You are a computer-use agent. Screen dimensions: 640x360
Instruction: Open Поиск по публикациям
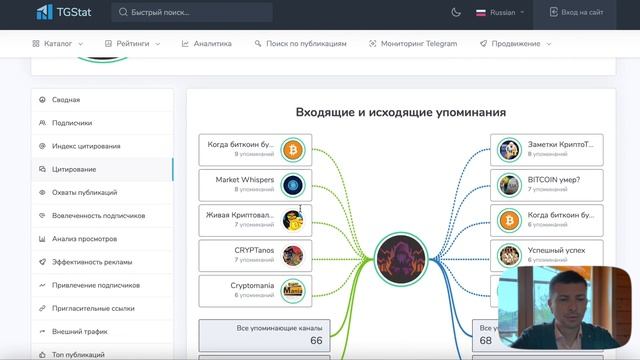tap(300, 44)
